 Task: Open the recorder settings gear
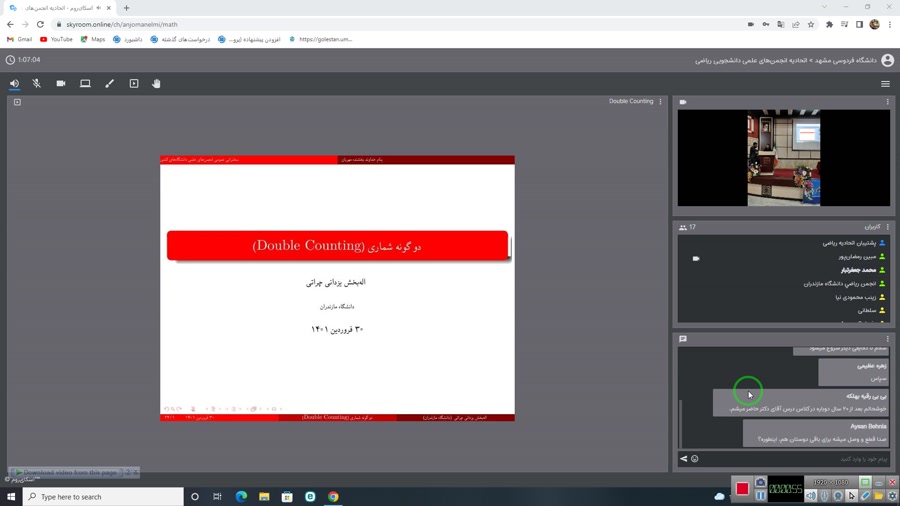(892, 496)
